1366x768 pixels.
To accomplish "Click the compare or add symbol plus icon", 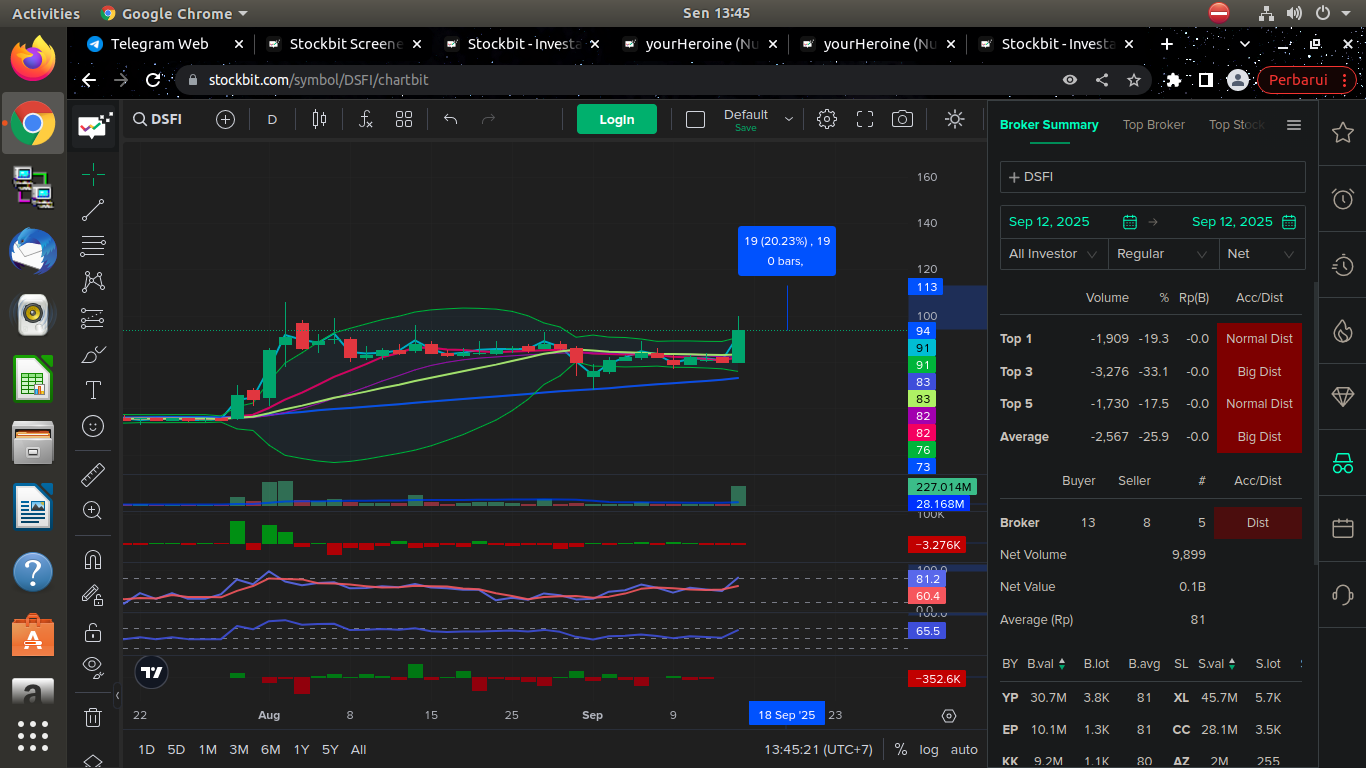I will pos(226,119).
